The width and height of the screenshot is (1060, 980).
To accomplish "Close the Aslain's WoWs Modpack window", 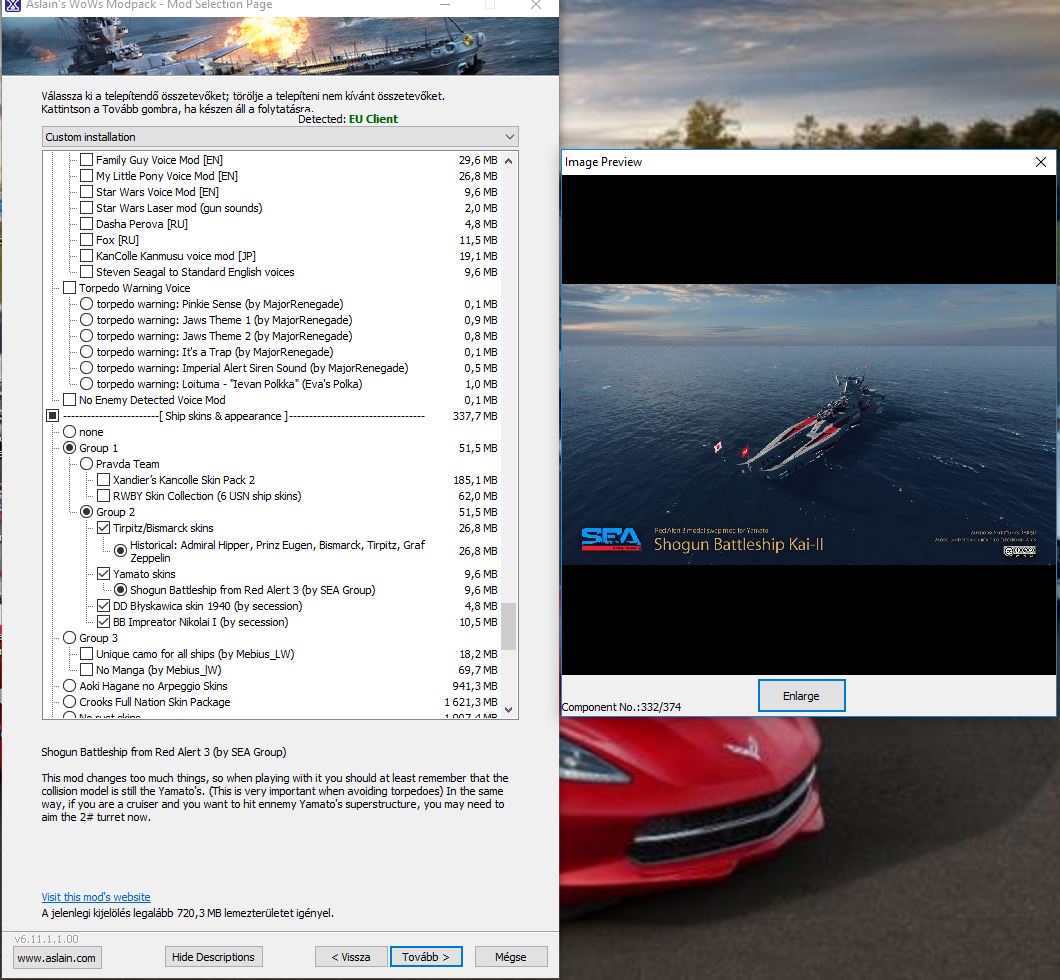I will pos(535,5).
